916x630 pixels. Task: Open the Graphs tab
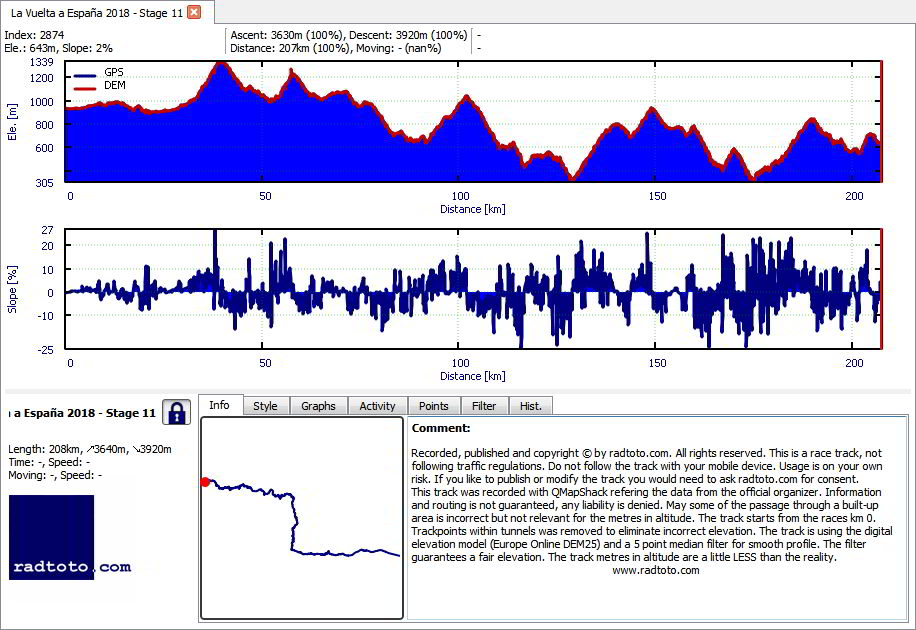tap(318, 406)
